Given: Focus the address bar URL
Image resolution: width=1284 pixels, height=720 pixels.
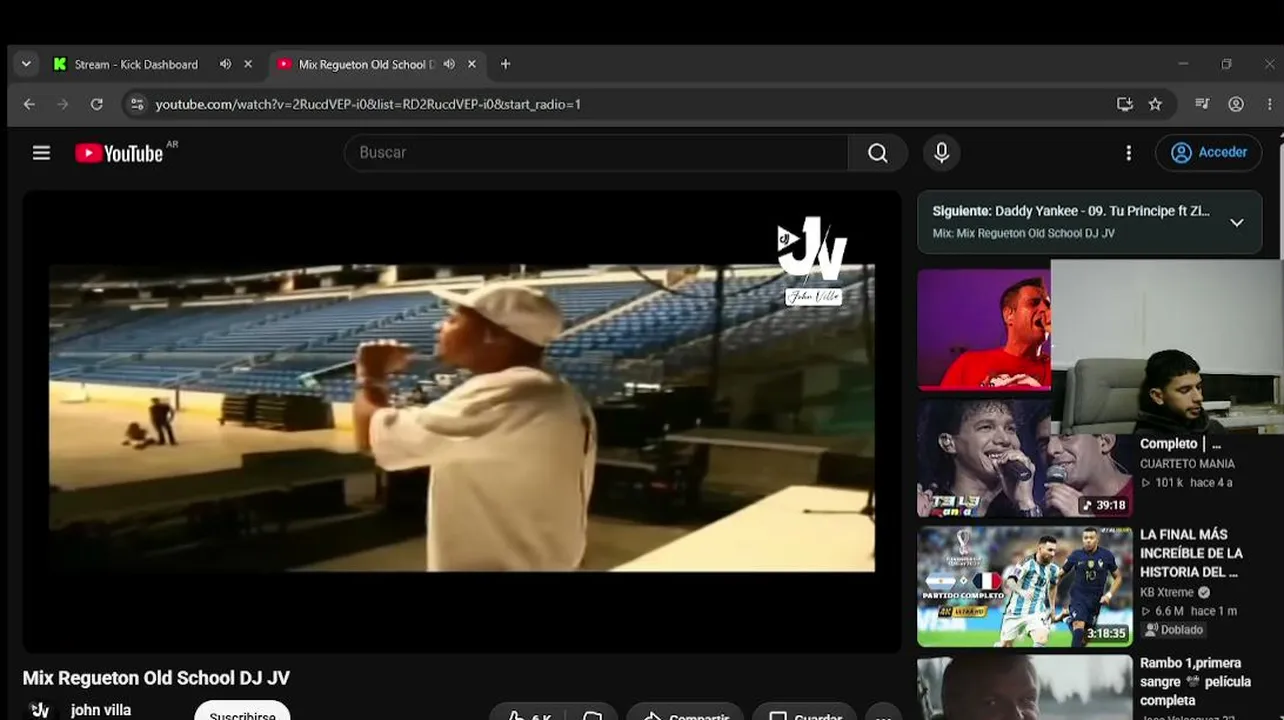Looking at the screenshot, I should tap(368, 104).
